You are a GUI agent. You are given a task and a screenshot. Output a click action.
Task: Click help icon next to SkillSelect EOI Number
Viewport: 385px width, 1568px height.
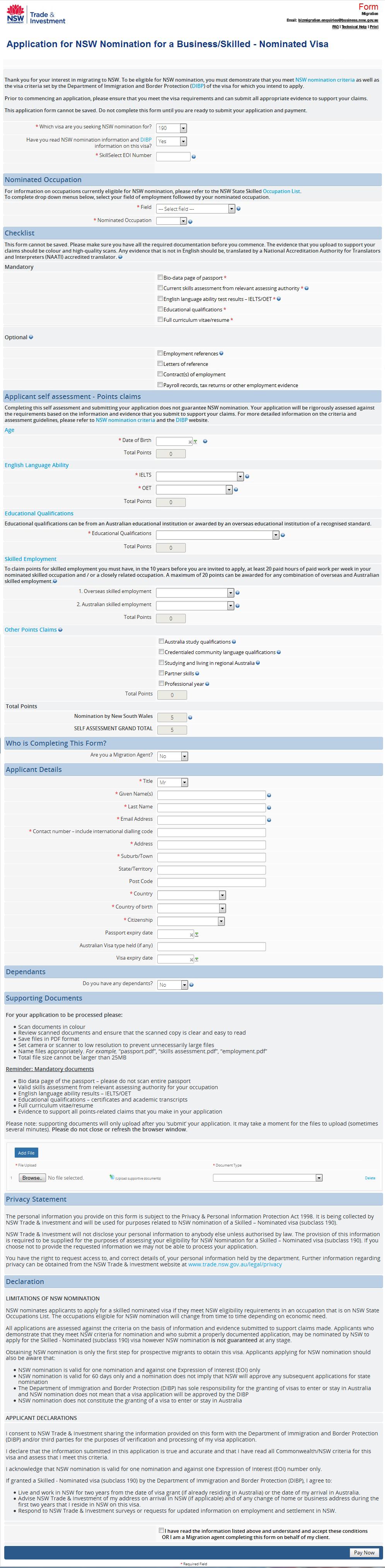194,157
